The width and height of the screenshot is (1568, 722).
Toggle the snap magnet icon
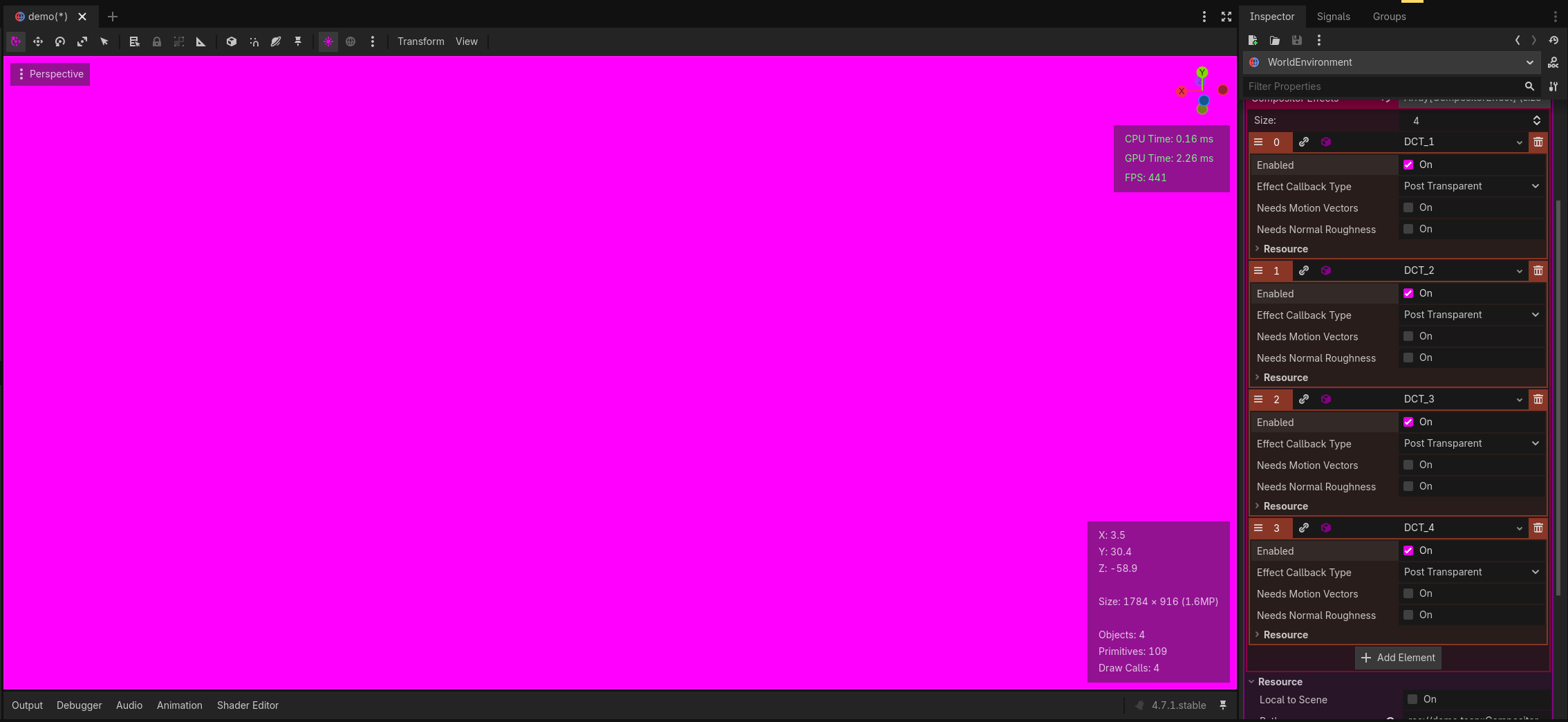(x=254, y=41)
